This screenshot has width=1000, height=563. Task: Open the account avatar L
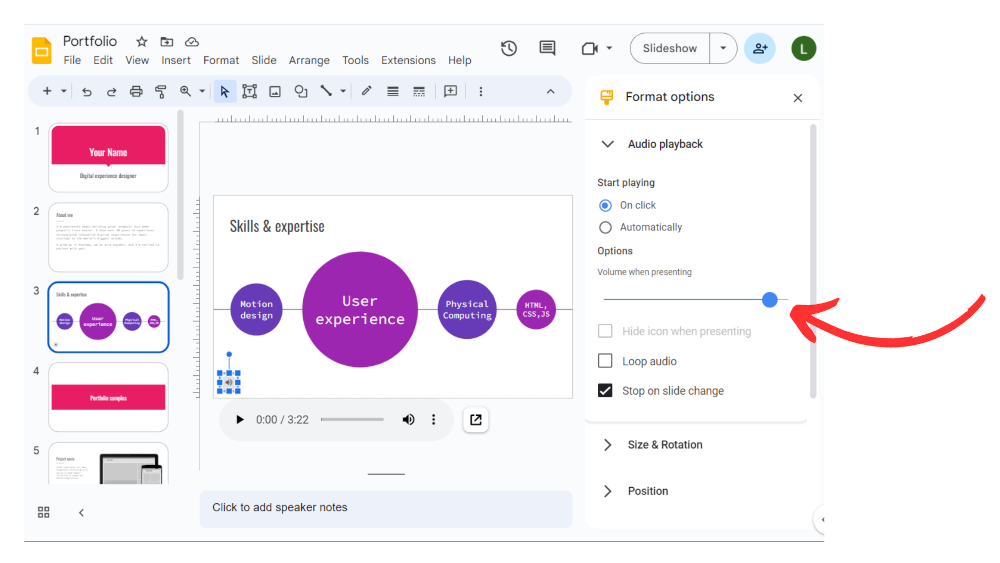tap(803, 48)
